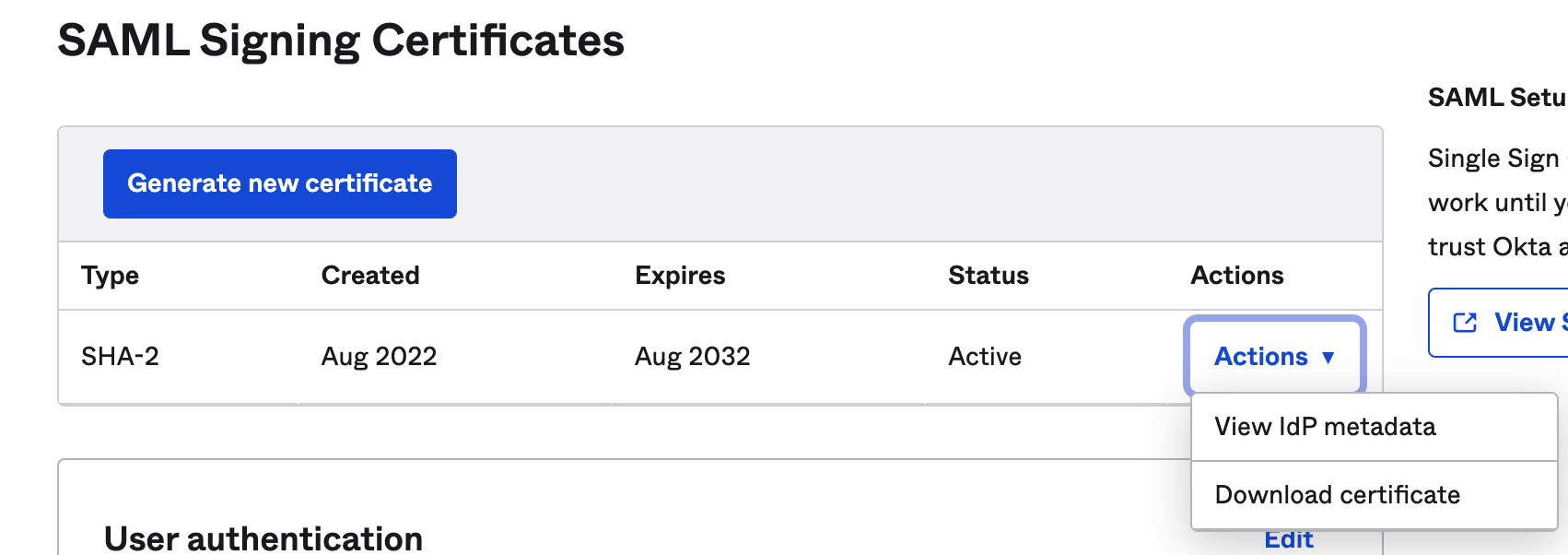
Task: Select the SHA-2 type cell
Action: 120,357
